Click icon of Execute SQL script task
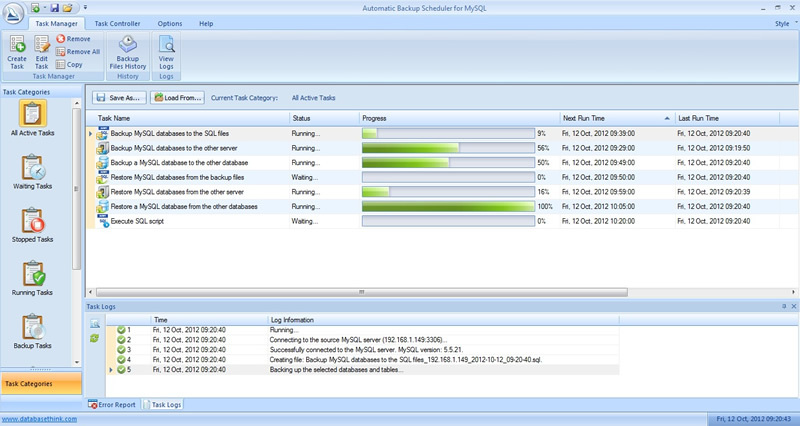Image resolution: width=800 pixels, height=426 pixels. (103, 221)
